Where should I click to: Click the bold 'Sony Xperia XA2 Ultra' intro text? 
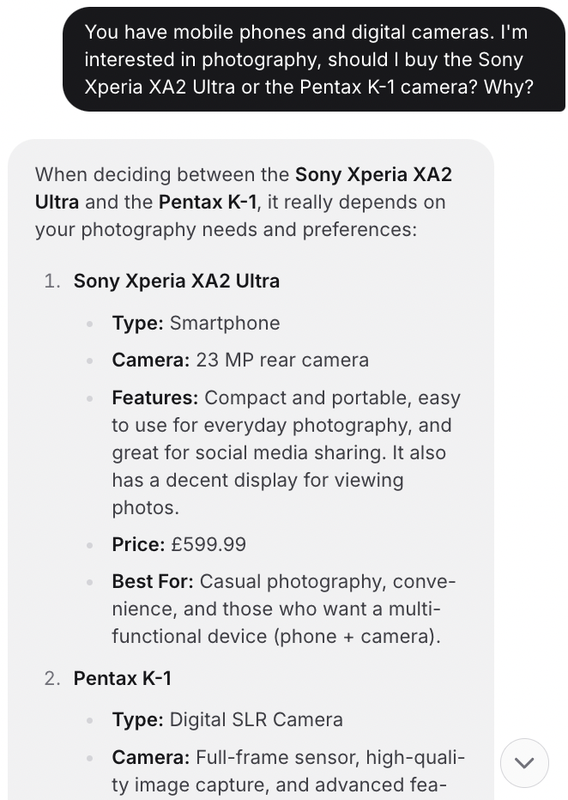pos(243,188)
